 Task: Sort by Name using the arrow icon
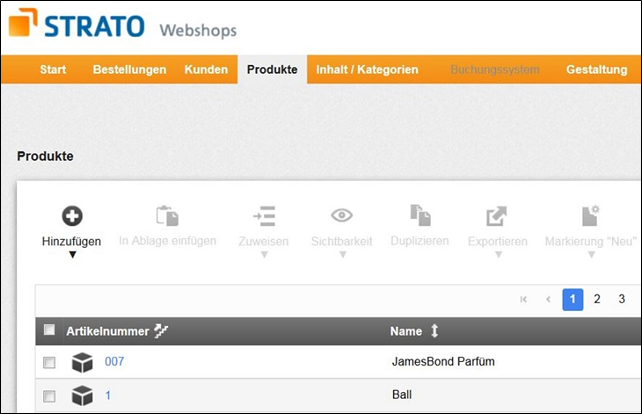pos(434,330)
